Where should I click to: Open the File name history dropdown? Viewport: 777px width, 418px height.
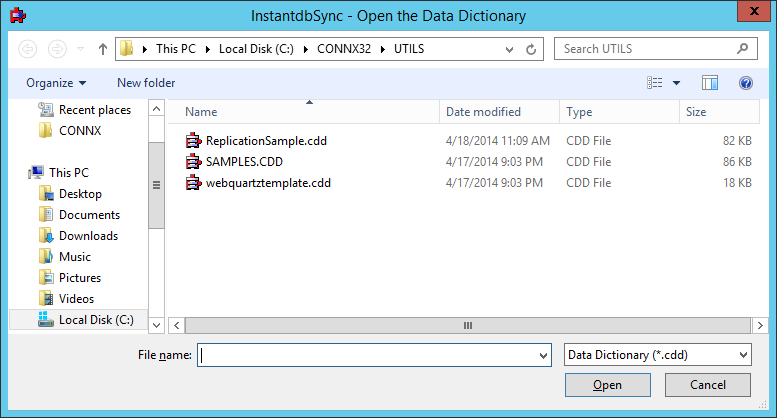(x=543, y=356)
